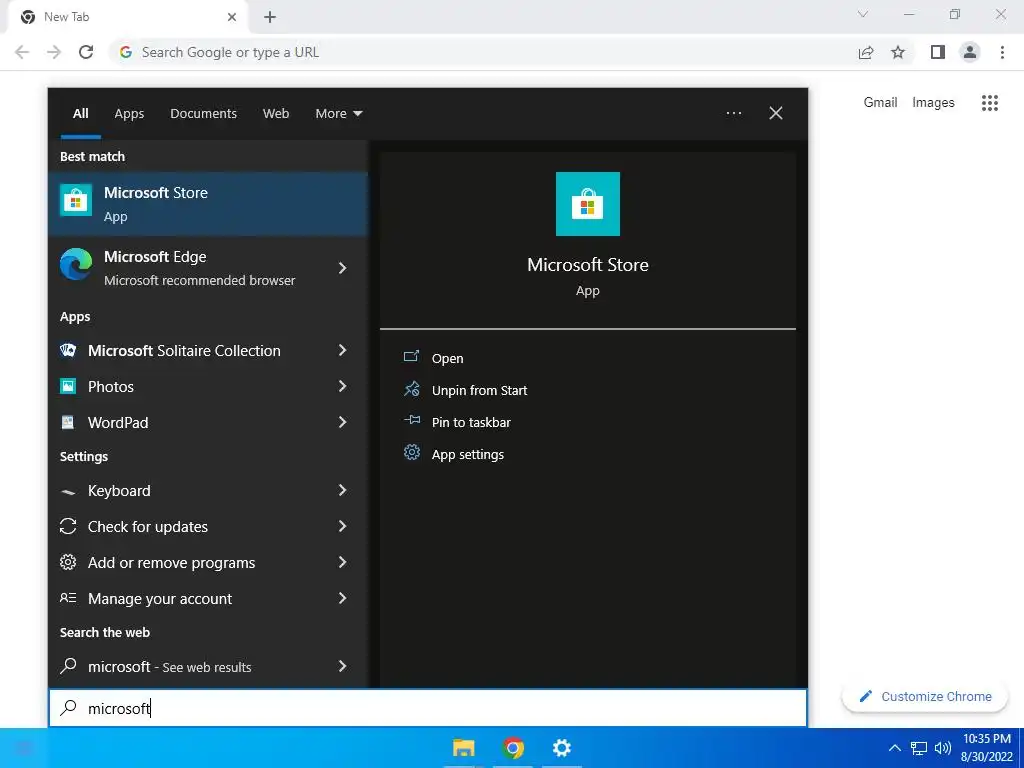Switch to the Documents filter tab
Image resolution: width=1024 pixels, height=768 pixels.
click(203, 114)
